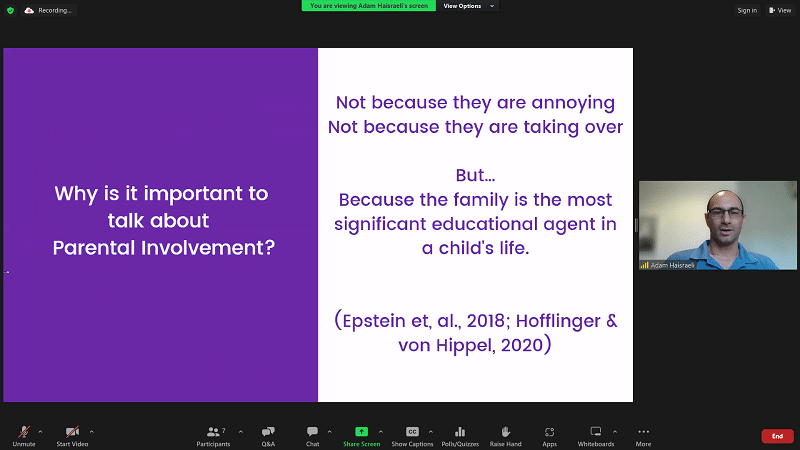Open the More options menu

643,434
